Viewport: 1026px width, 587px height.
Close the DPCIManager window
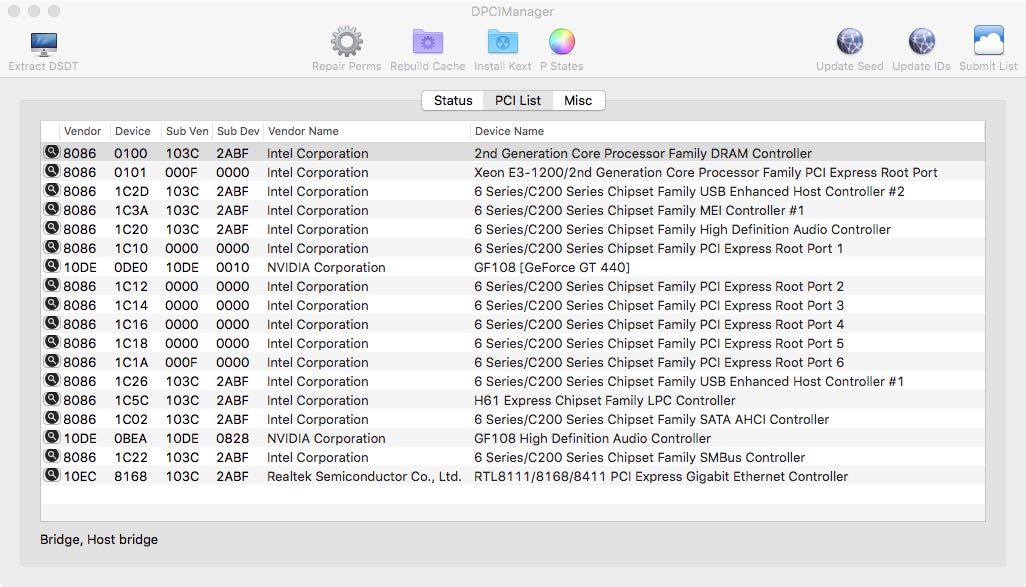pyautogui.click(x=14, y=11)
